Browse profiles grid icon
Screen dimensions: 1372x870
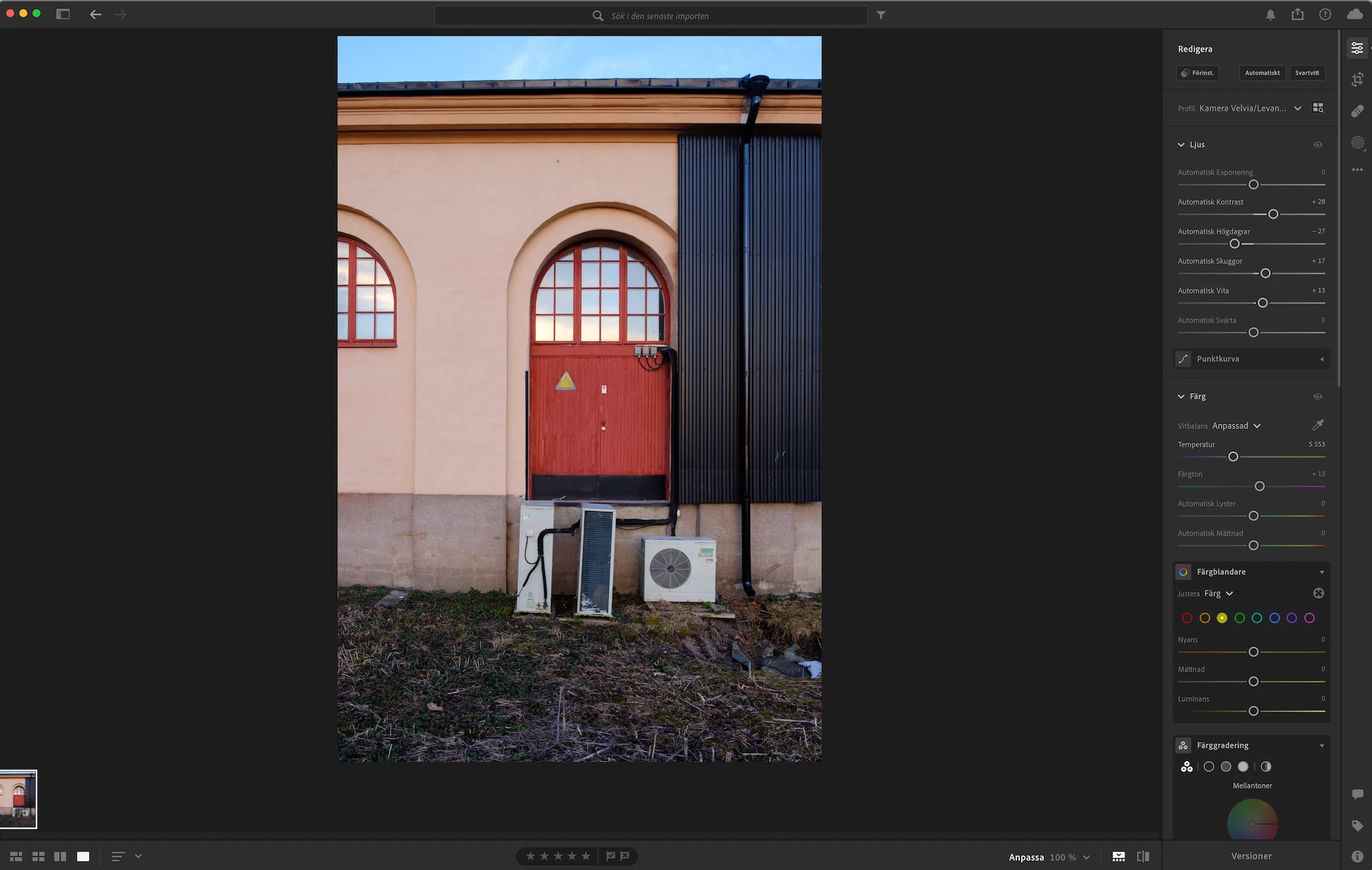(x=1318, y=108)
